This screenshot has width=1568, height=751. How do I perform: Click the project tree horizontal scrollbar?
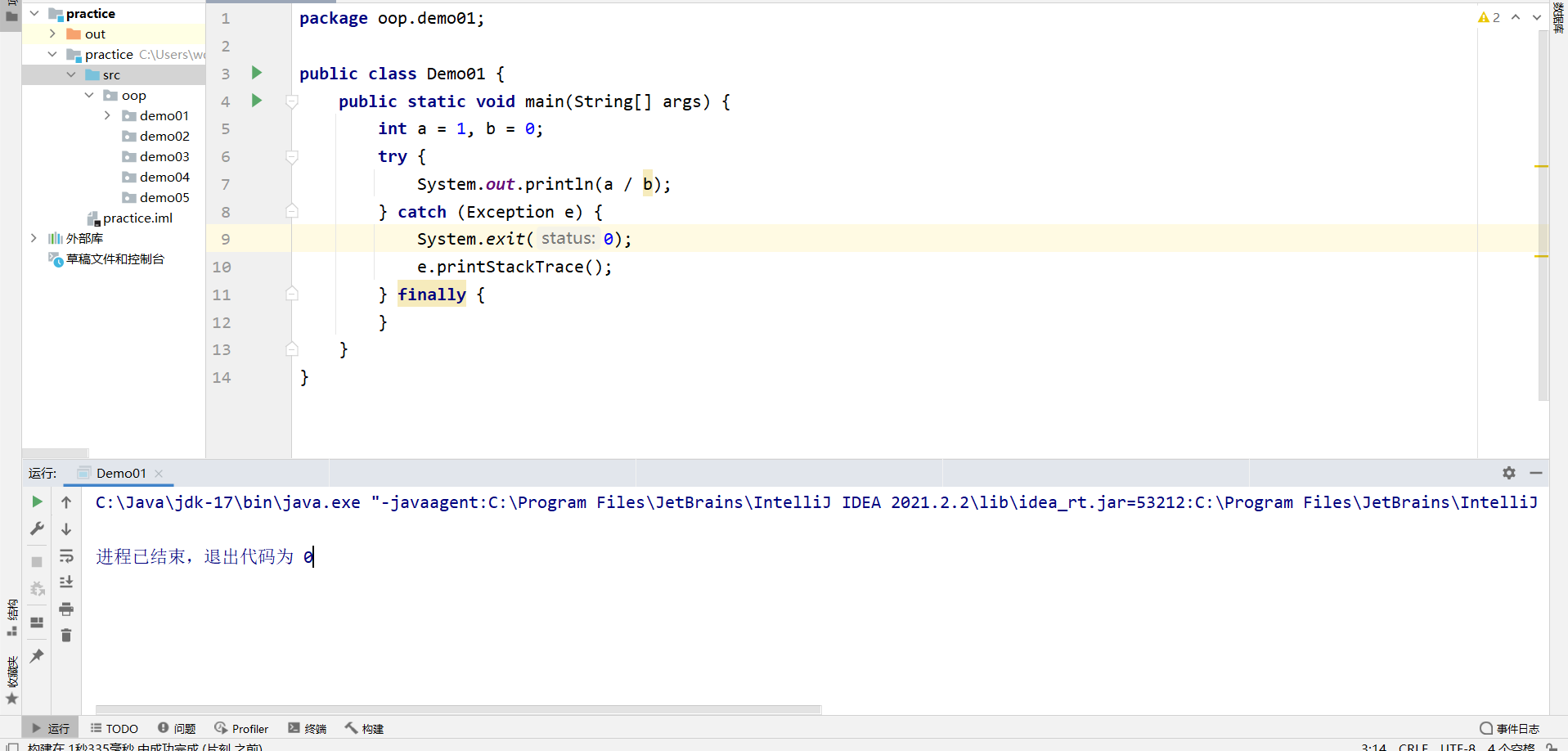pos(55,452)
